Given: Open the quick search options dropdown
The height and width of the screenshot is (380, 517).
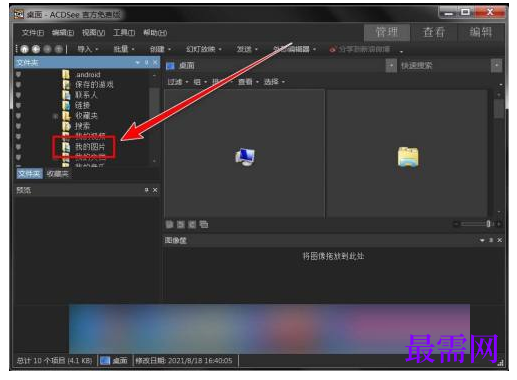Looking at the screenshot, I should pos(496,66).
